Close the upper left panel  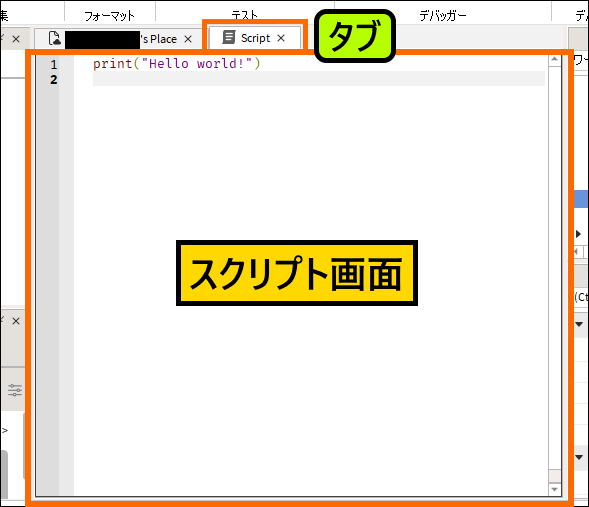pos(16,39)
